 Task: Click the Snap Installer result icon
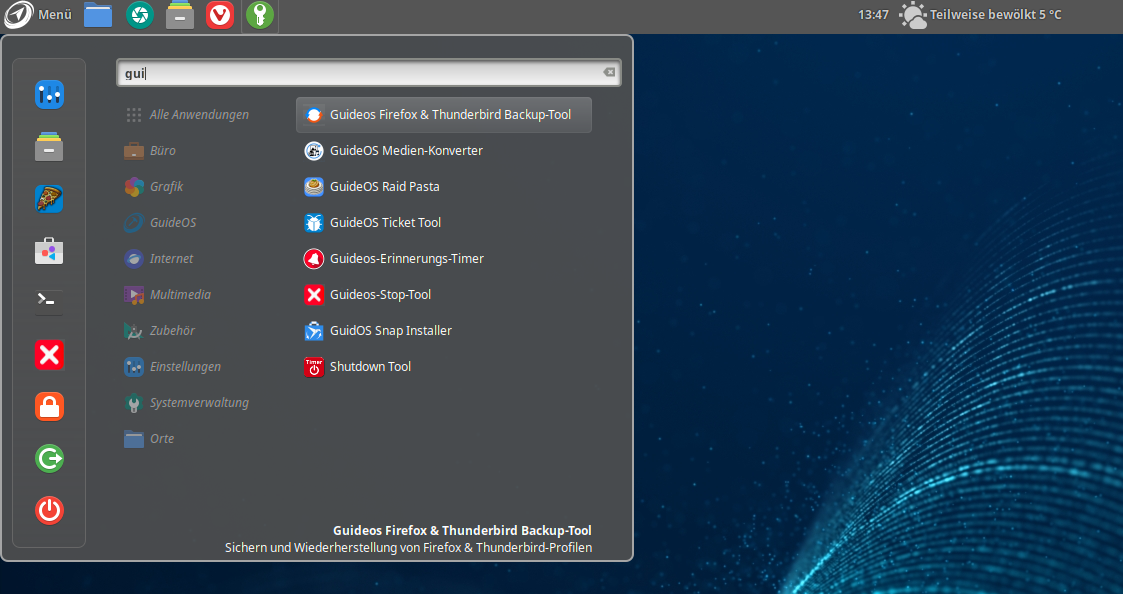click(x=314, y=330)
